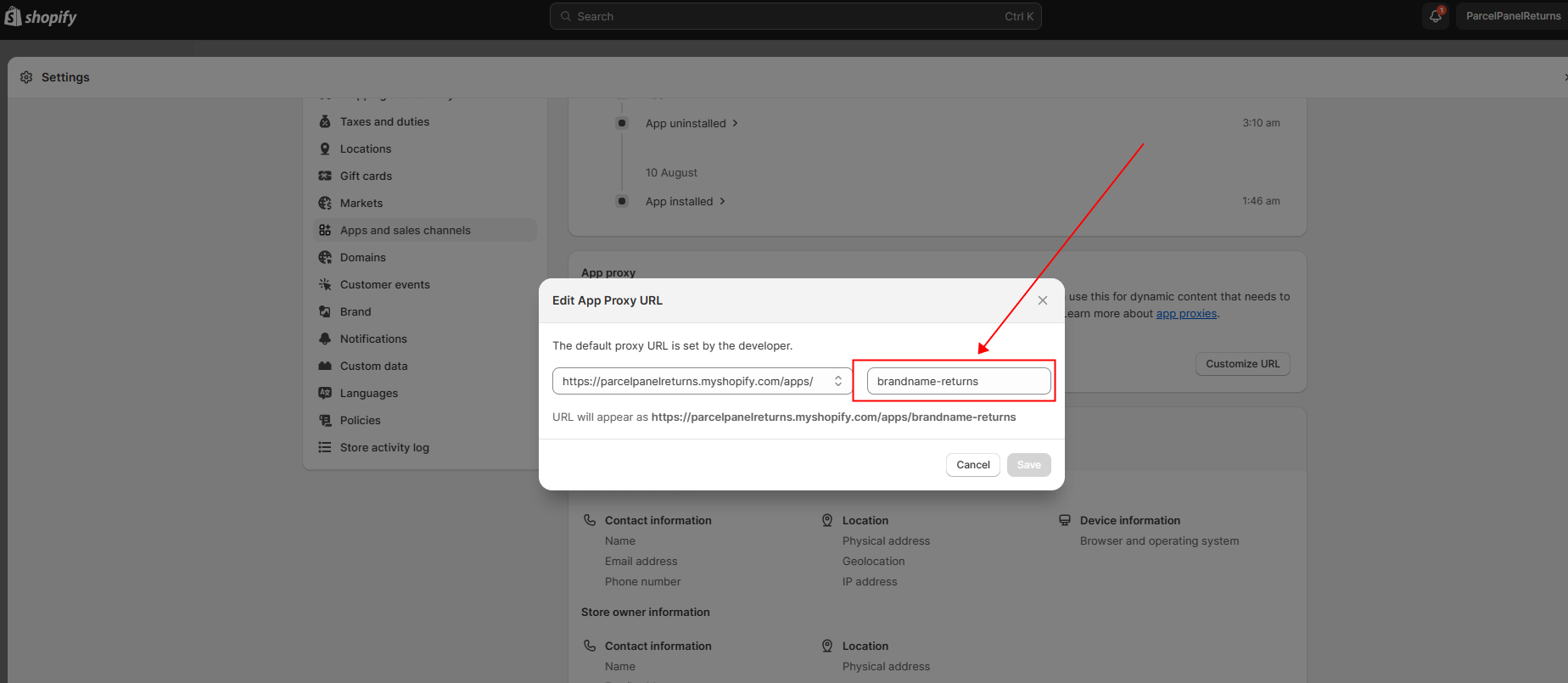Click the Domains icon in sidebar

325,257
